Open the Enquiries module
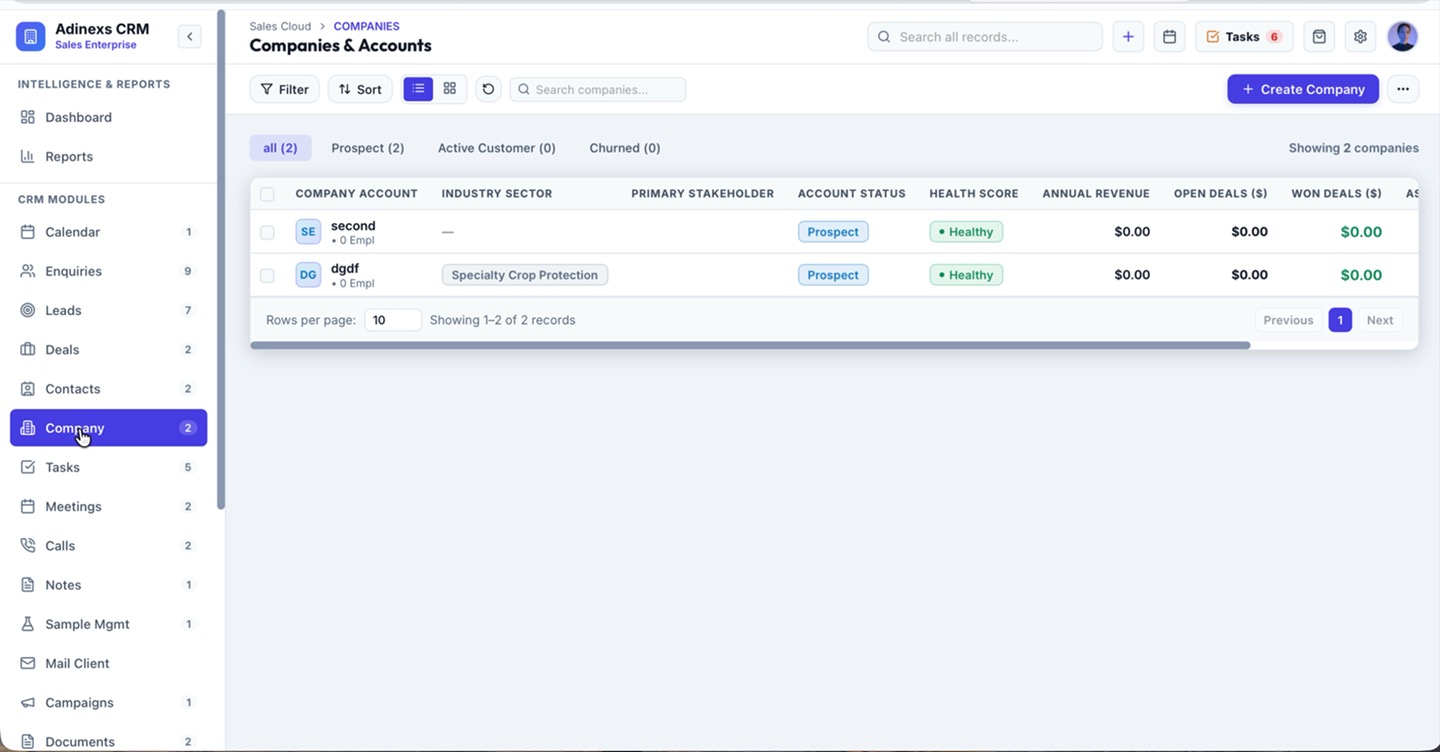This screenshot has height=752, width=1440. pyautogui.click(x=108, y=271)
